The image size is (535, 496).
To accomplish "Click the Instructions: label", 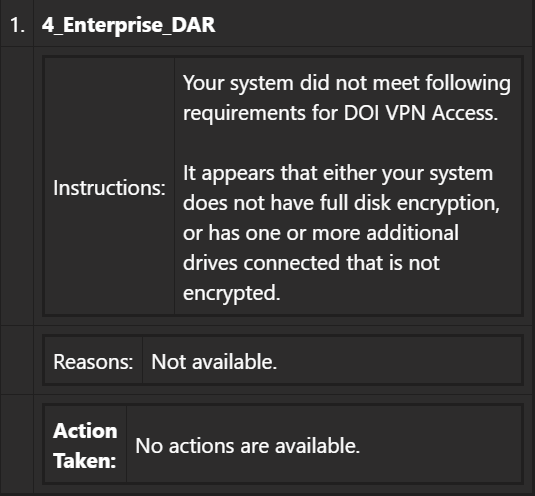I will [x=109, y=188].
